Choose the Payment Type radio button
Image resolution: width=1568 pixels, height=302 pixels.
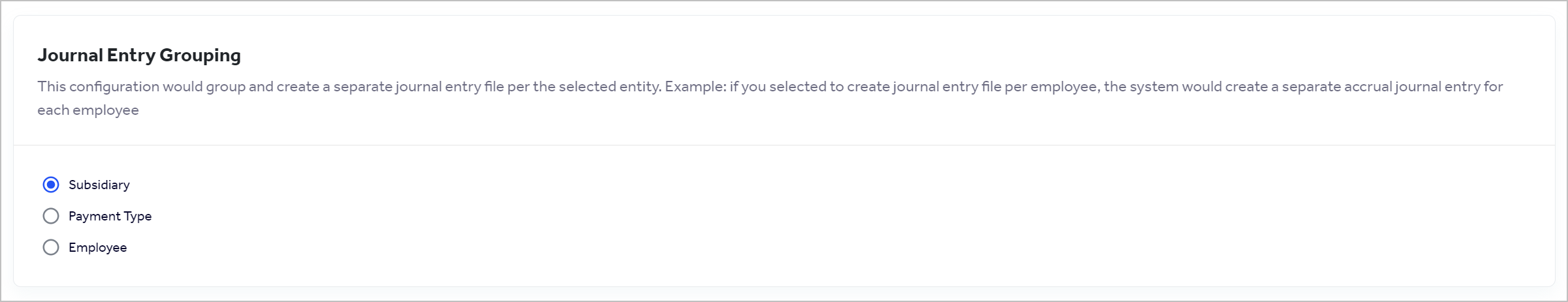pos(51,216)
